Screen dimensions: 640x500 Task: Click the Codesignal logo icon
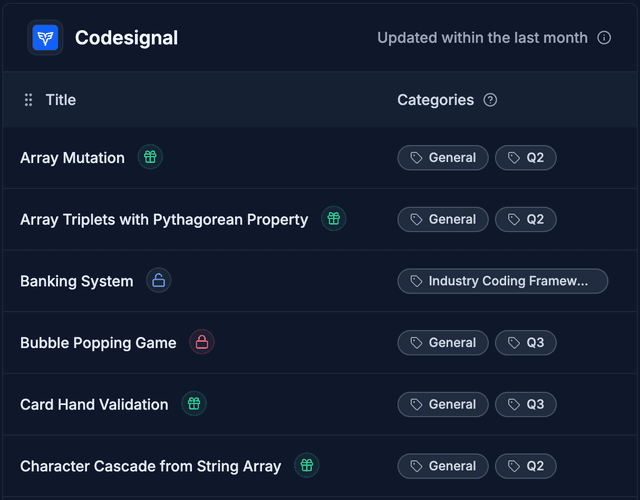point(45,38)
